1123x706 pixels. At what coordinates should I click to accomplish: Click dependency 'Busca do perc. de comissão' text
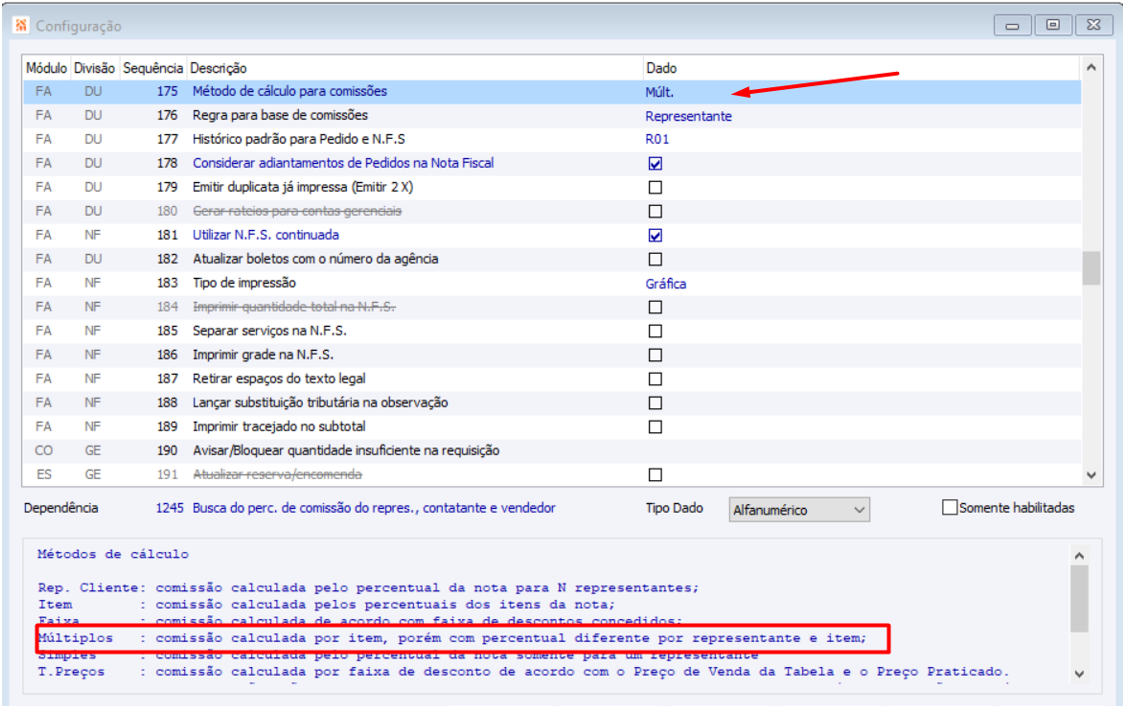point(374,508)
